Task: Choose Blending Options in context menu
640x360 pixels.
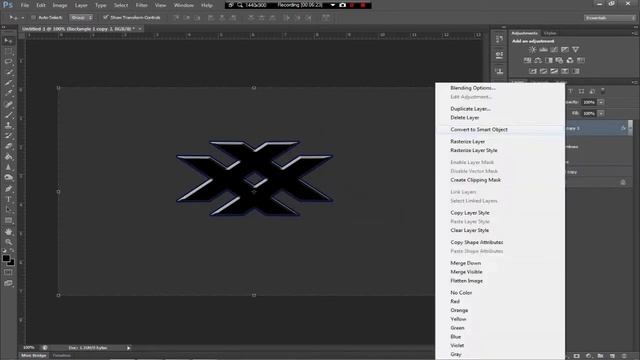Action: click(473, 88)
